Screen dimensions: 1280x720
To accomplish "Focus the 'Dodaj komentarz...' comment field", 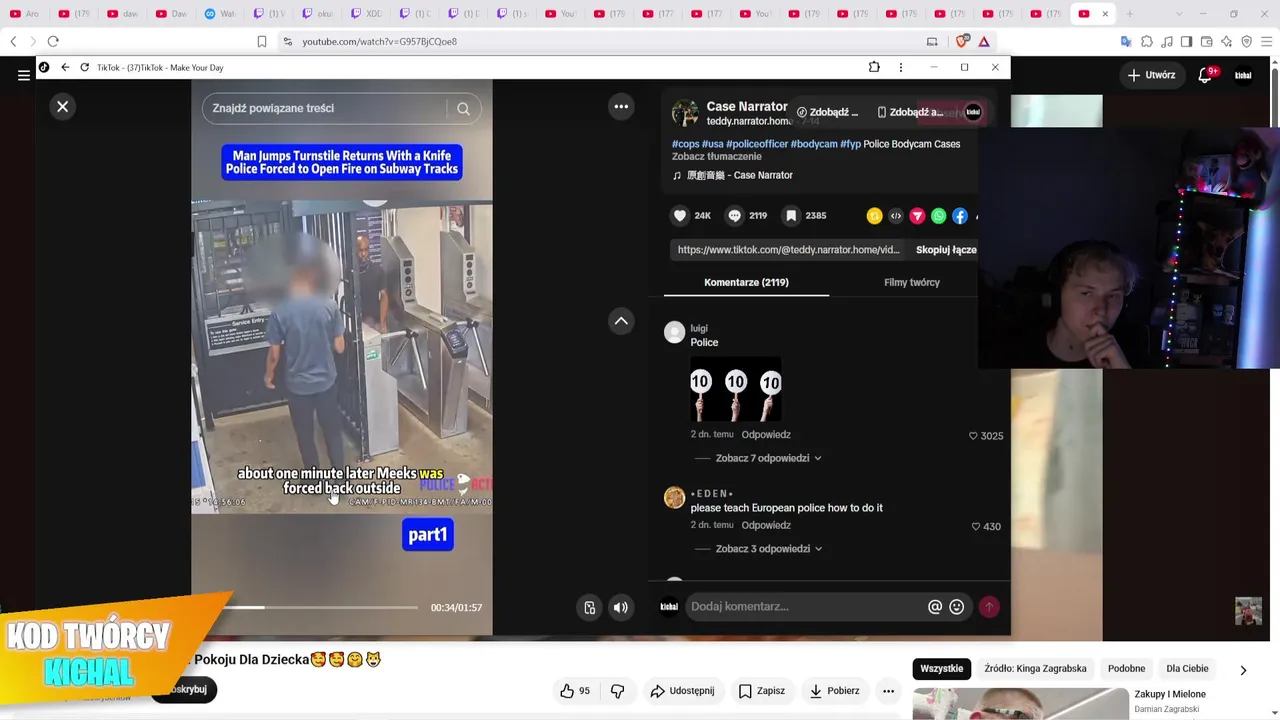I will (805, 606).
